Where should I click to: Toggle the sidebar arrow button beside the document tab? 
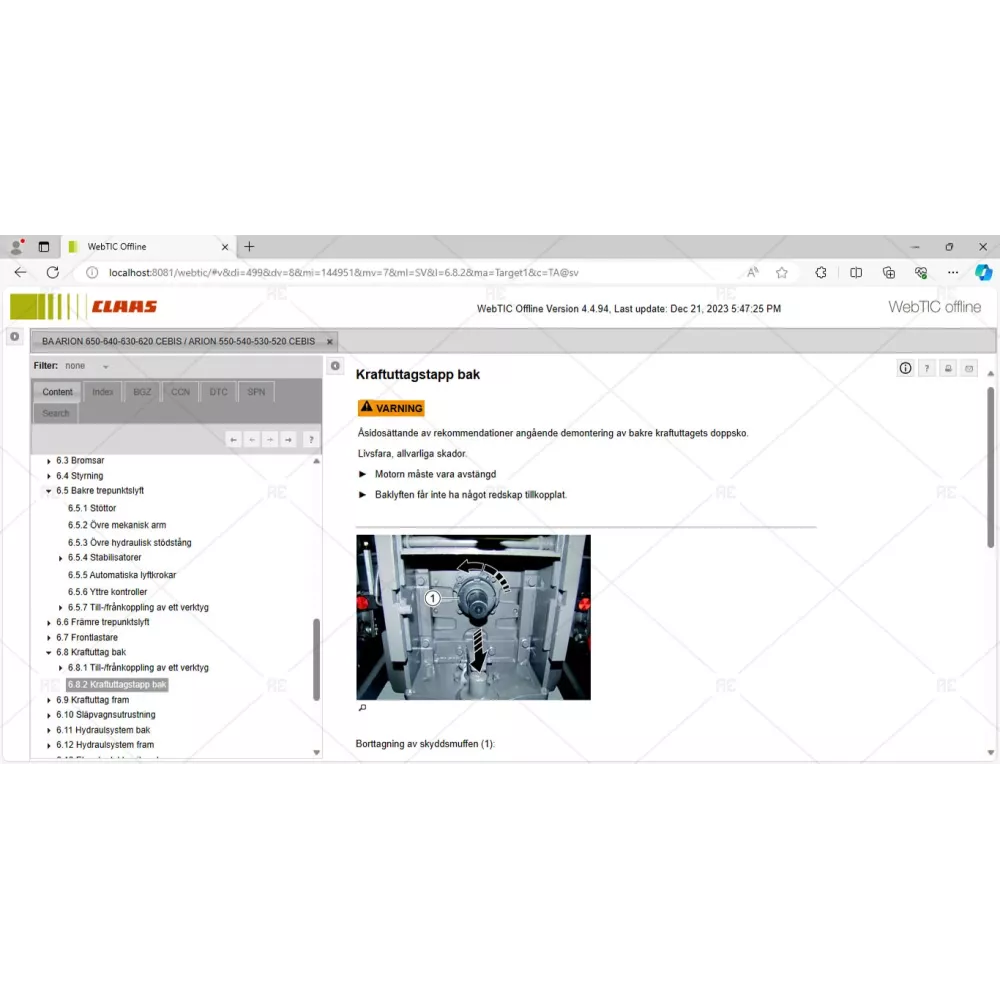[15, 337]
